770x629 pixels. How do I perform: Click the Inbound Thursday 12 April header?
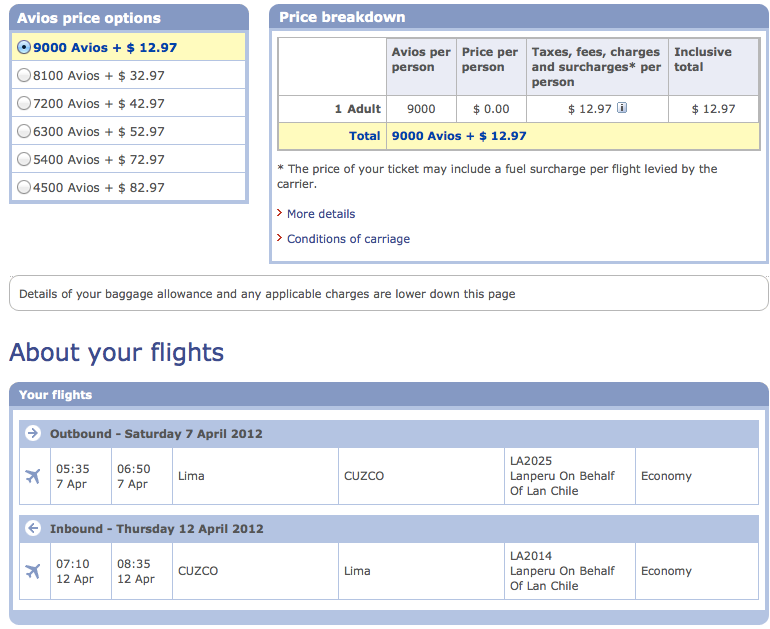pos(155,529)
